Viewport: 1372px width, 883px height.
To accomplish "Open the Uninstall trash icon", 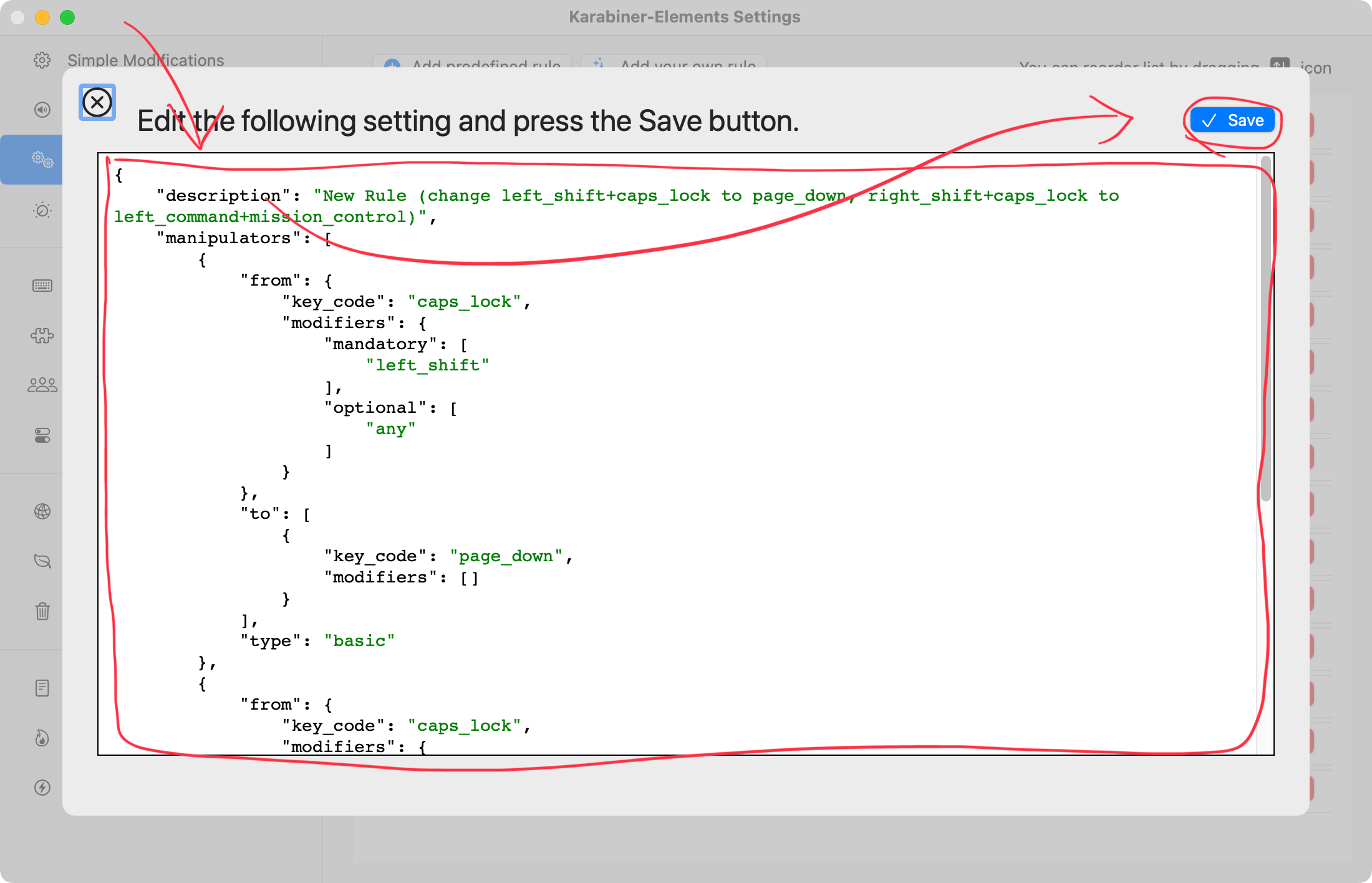I will pyautogui.click(x=42, y=611).
